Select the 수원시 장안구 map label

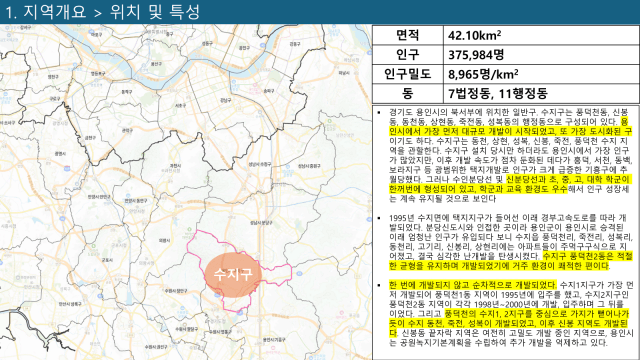pyautogui.click(x=176, y=291)
